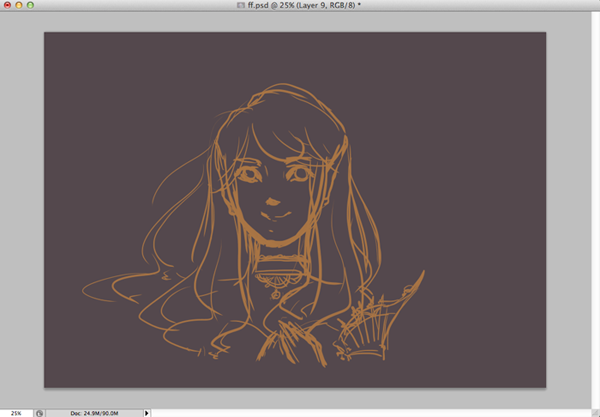Zoom the window using the green button

(30, 5)
